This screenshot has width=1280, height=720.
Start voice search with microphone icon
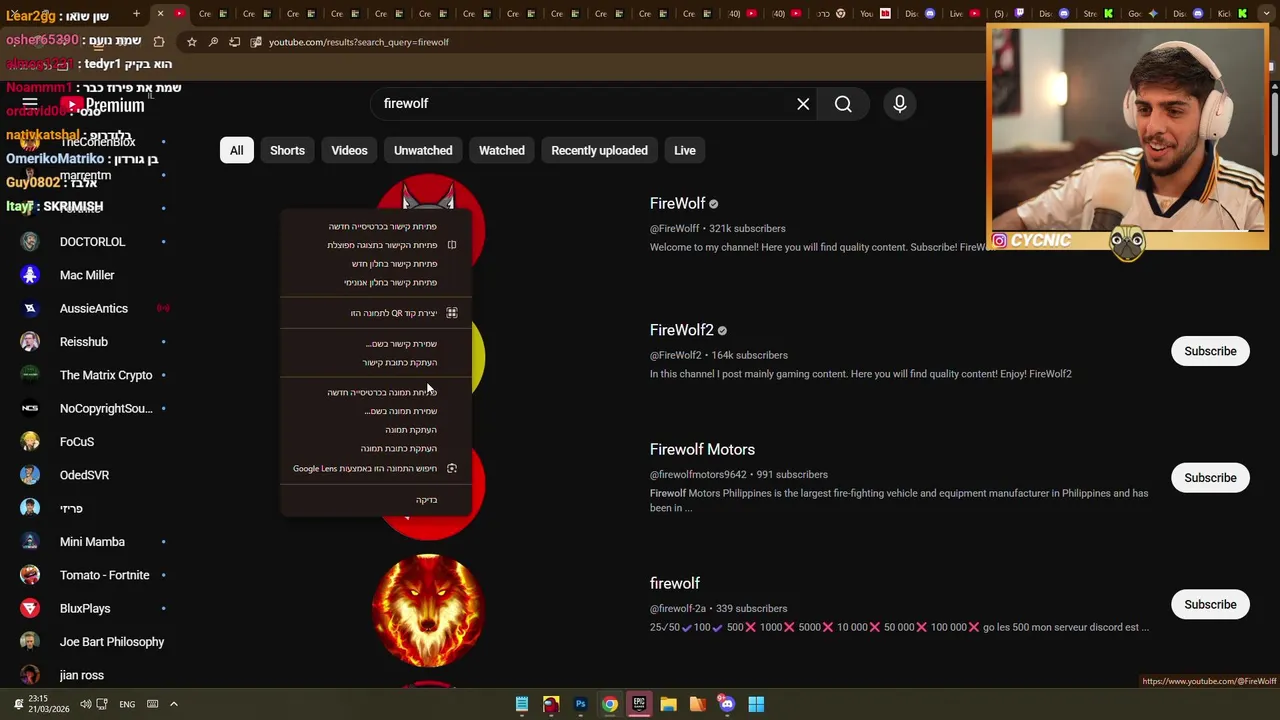[900, 104]
